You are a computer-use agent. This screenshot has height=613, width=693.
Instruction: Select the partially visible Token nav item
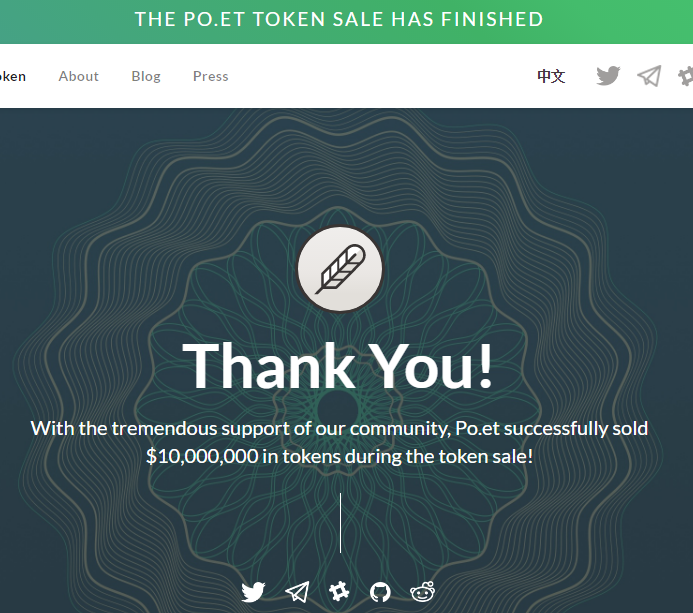[x=13, y=76]
